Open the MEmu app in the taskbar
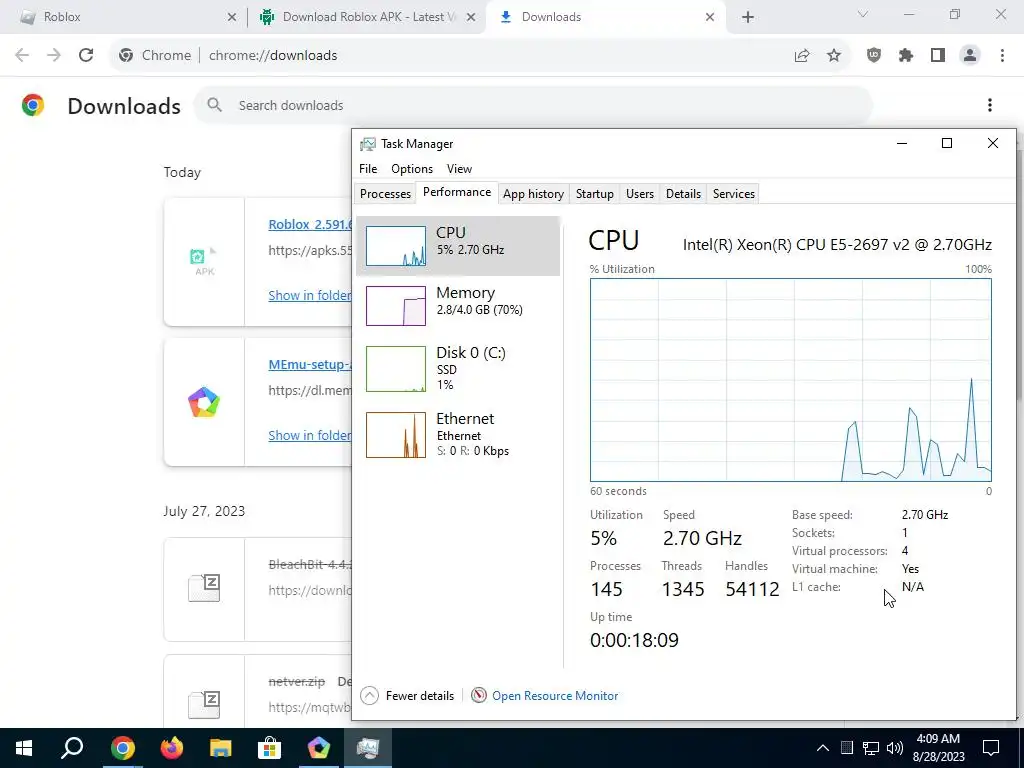This screenshot has width=1024, height=768. point(319,748)
